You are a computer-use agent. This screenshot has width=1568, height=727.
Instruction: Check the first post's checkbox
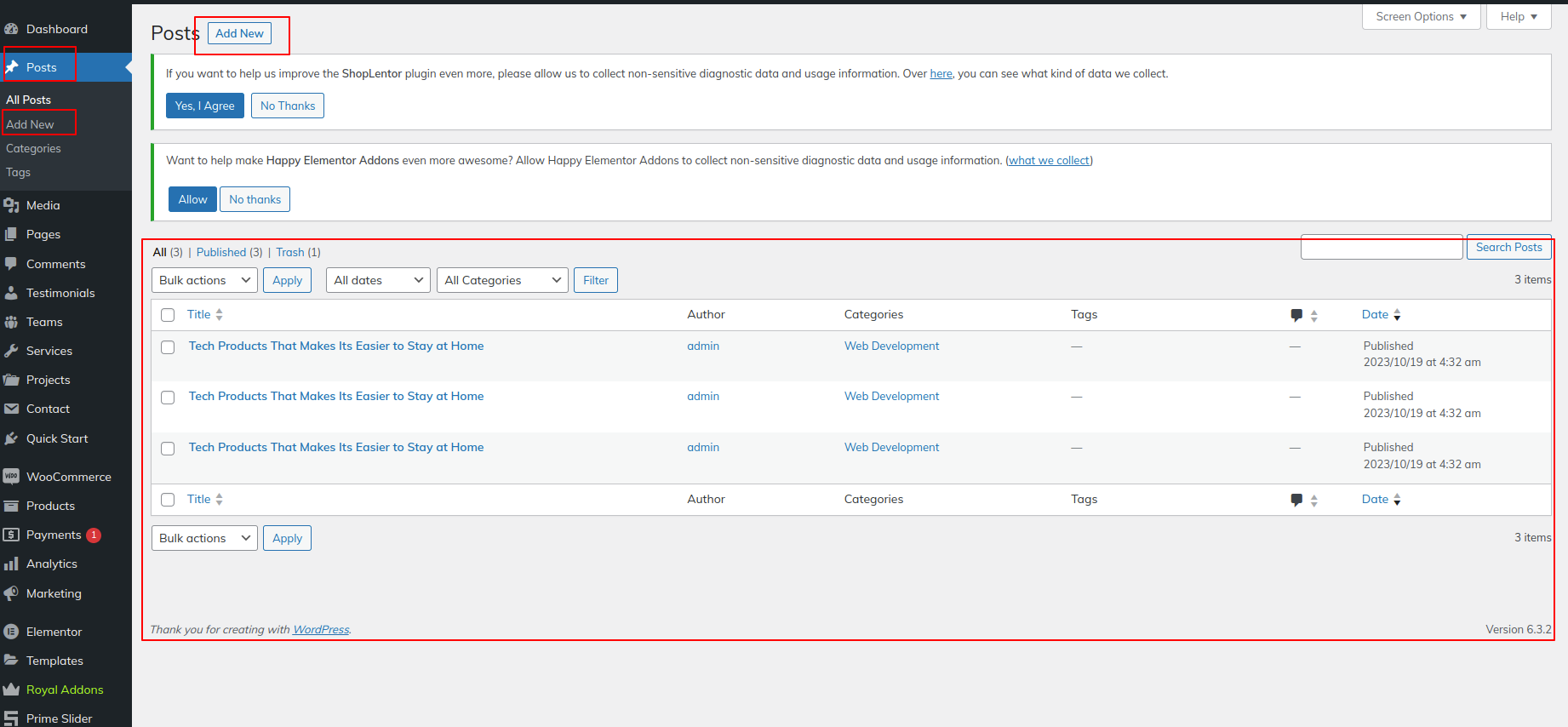tap(168, 347)
